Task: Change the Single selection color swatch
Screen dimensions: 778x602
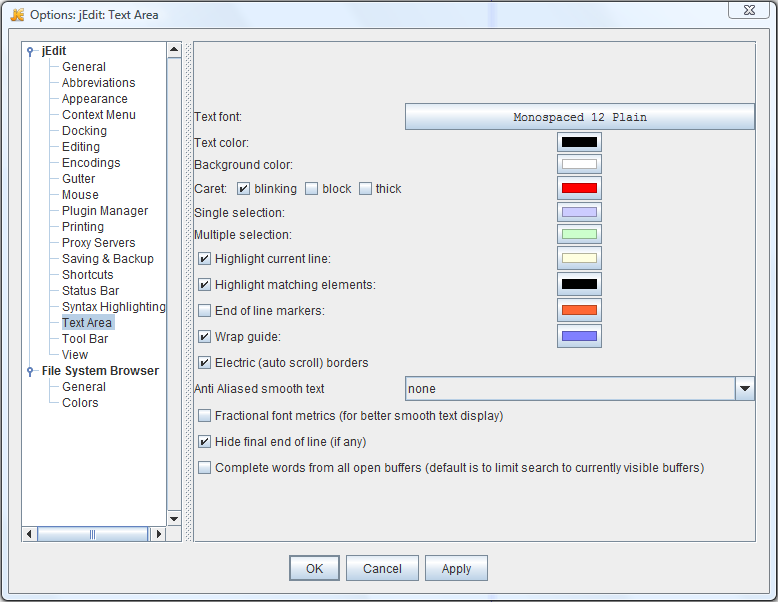Action: click(579, 212)
